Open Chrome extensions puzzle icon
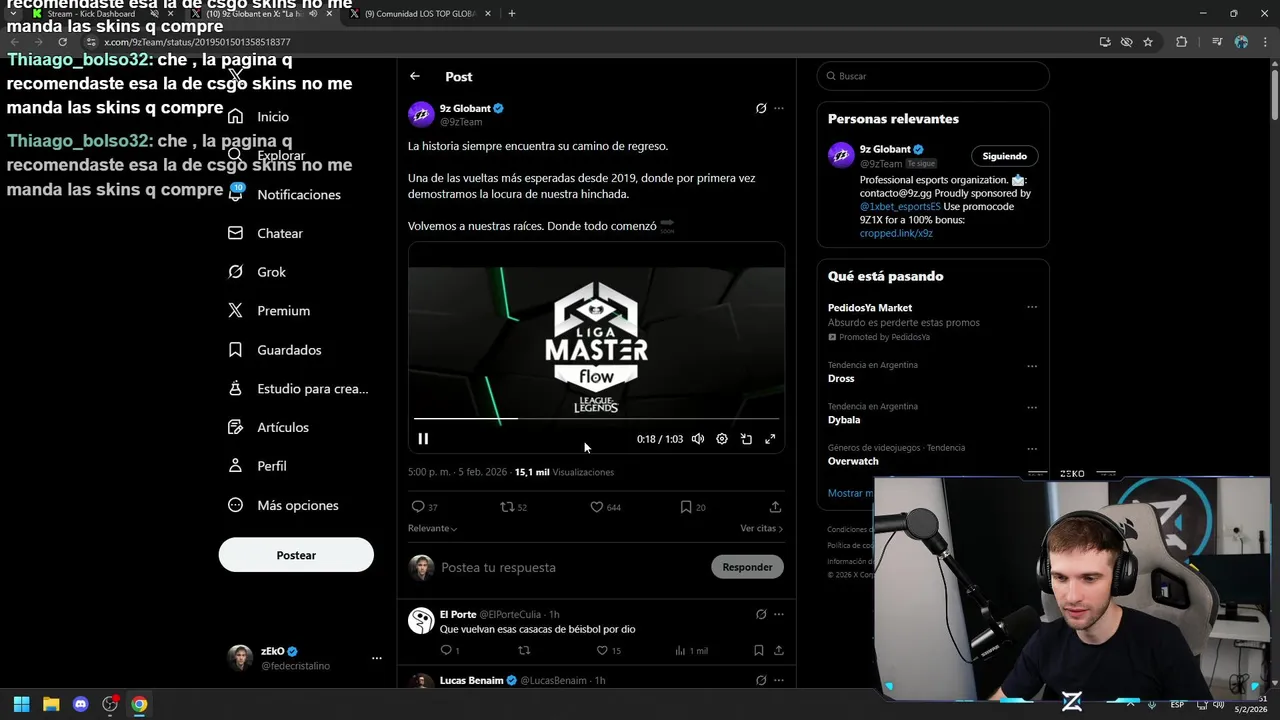1280x720 pixels. coord(1181,42)
